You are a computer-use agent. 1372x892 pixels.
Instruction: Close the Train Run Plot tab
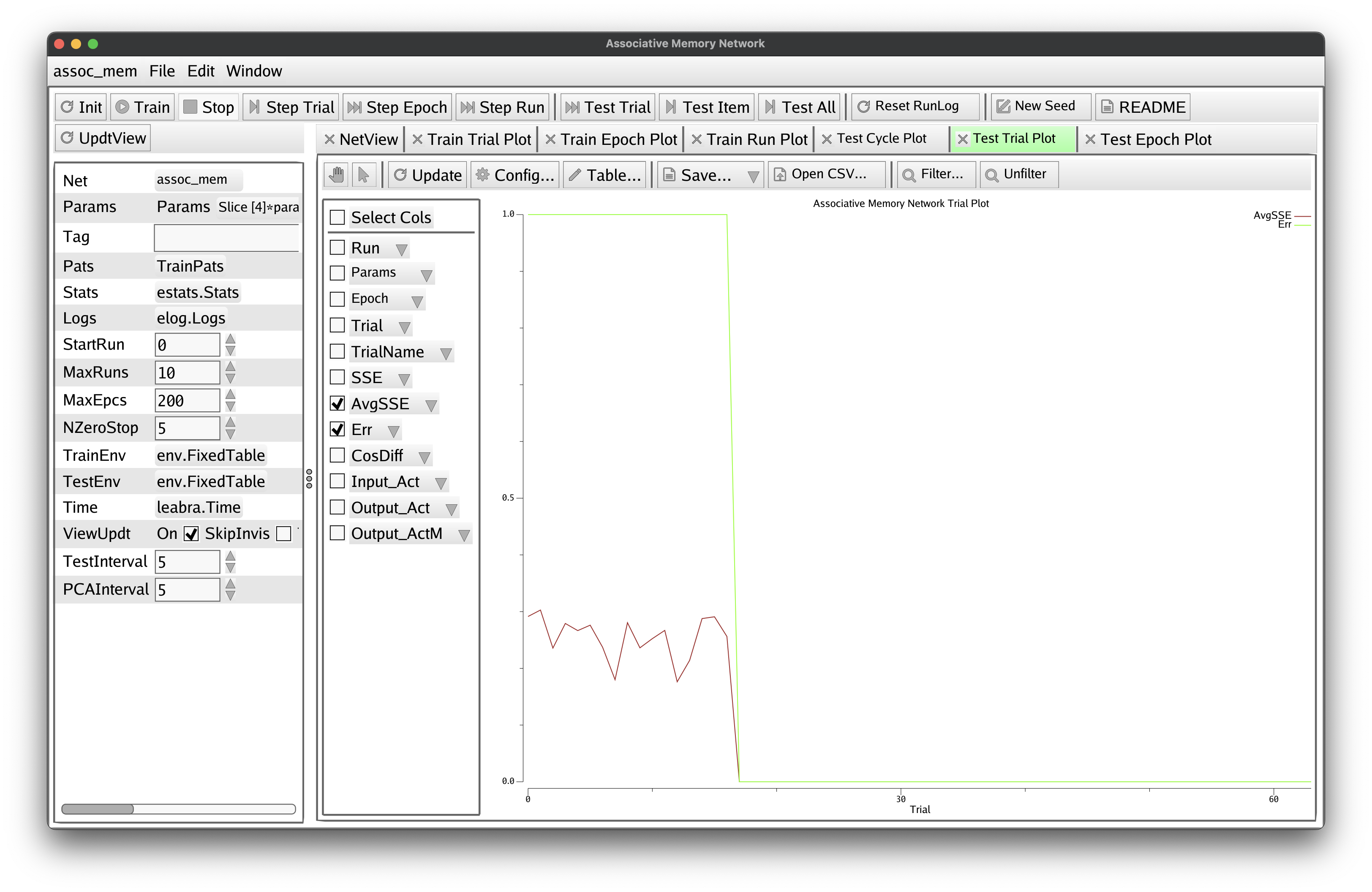coord(697,139)
